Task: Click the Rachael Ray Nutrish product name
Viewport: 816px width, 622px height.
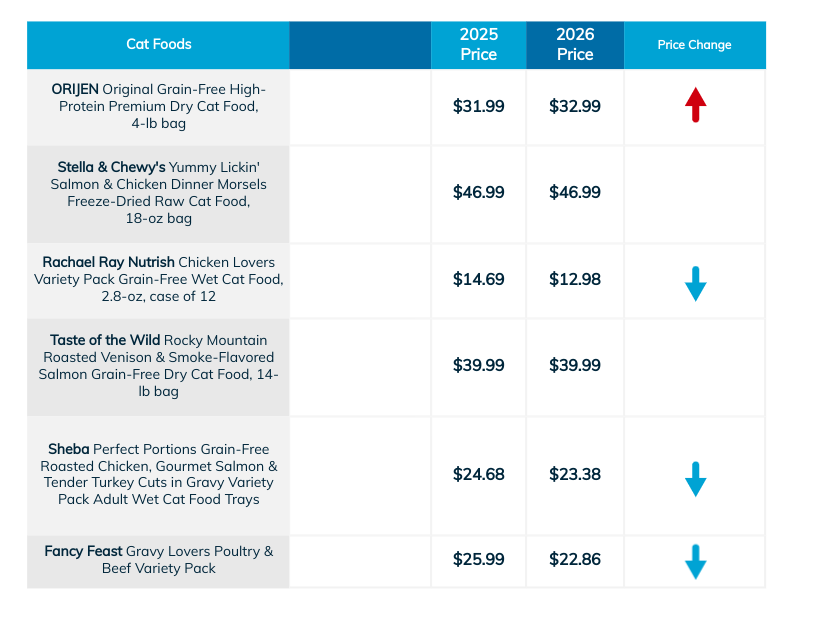Action: [x=158, y=279]
